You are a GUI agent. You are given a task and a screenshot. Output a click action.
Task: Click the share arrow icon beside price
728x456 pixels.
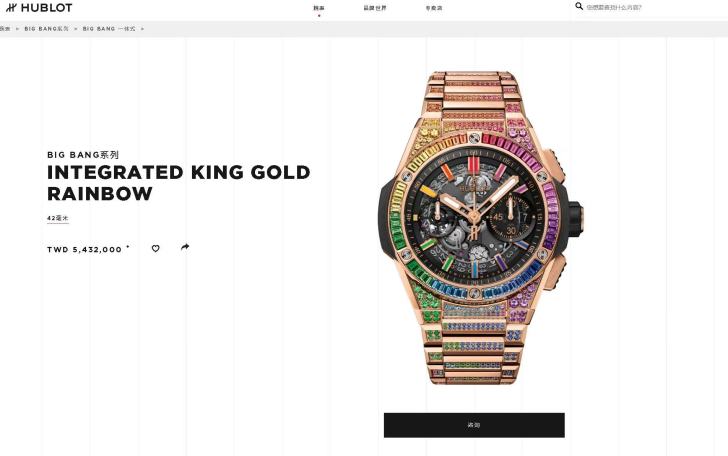point(185,247)
